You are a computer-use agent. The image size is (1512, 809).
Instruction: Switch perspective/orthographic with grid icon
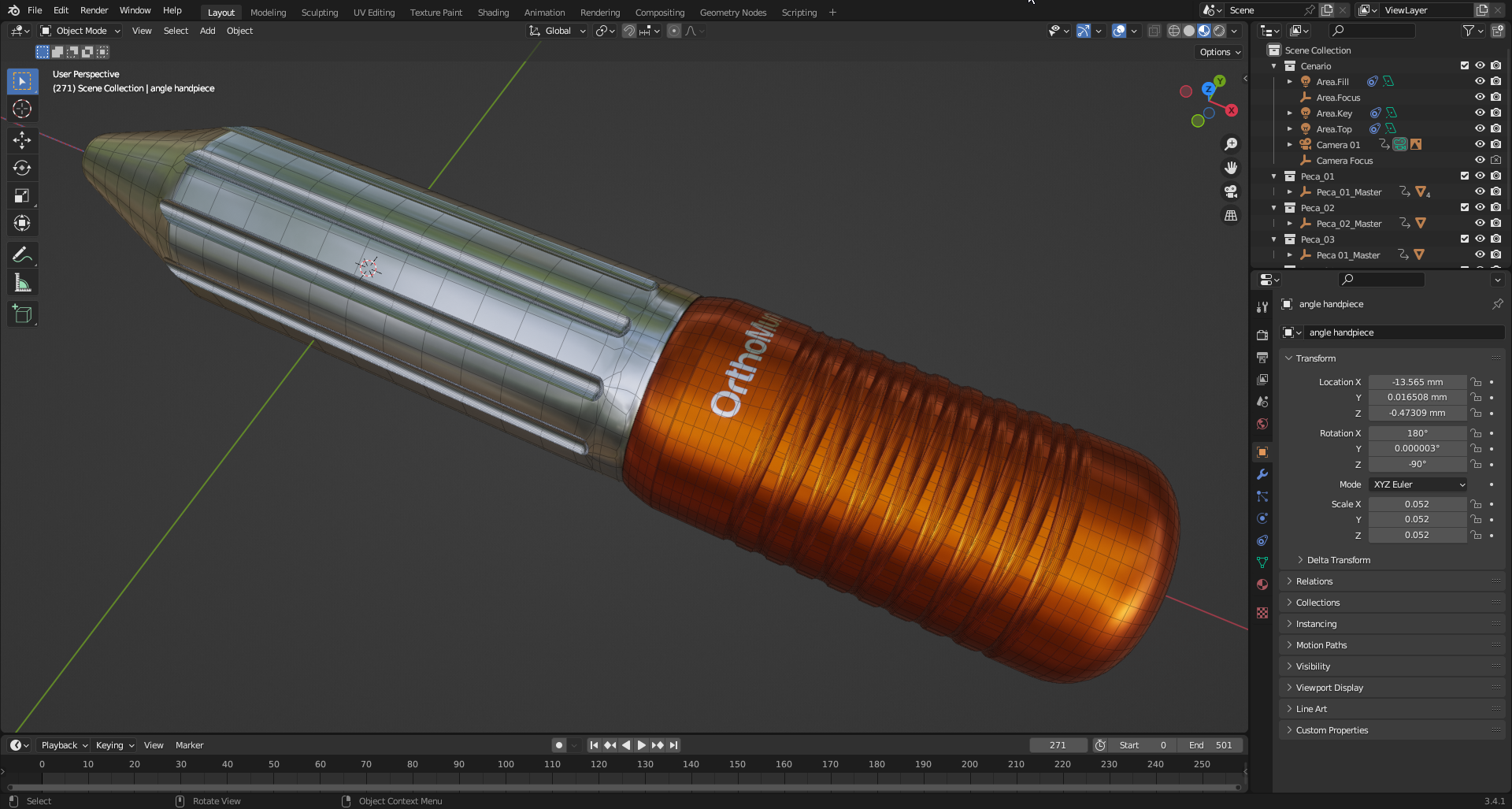pyautogui.click(x=1231, y=215)
